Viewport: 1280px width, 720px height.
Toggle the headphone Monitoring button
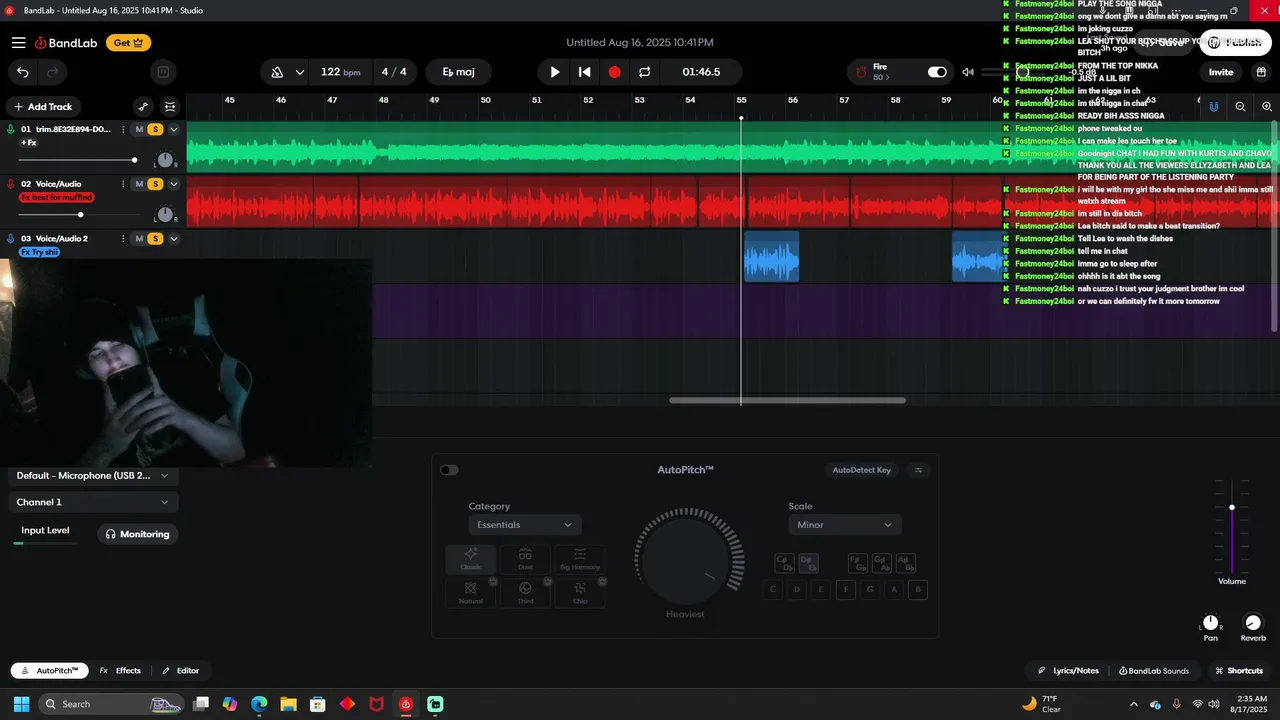pyautogui.click(x=138, y=534)
